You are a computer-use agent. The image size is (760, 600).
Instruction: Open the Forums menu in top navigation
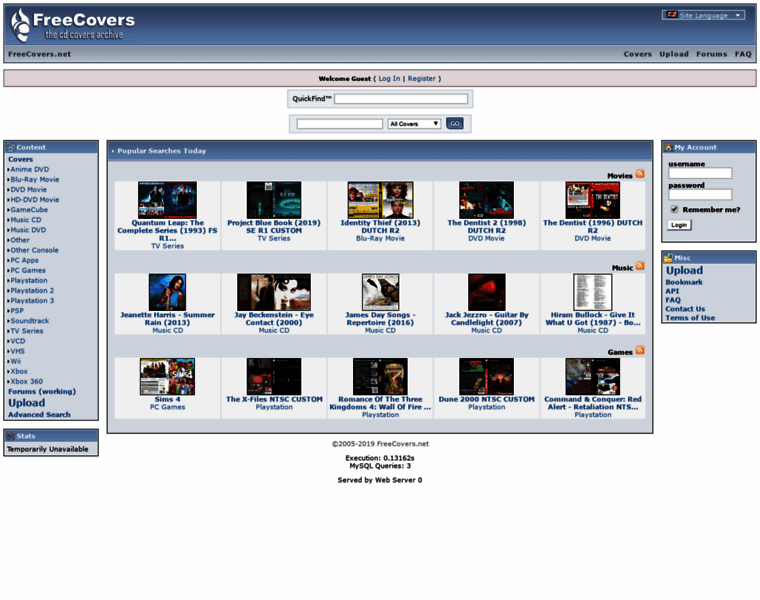click(712, 54)
